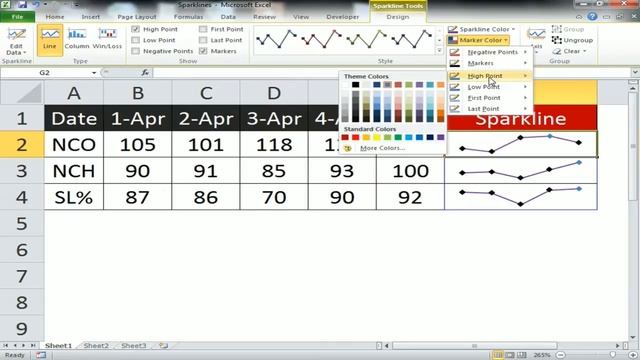Select column B header
This screenshot has height=360, width=640.
138,93
